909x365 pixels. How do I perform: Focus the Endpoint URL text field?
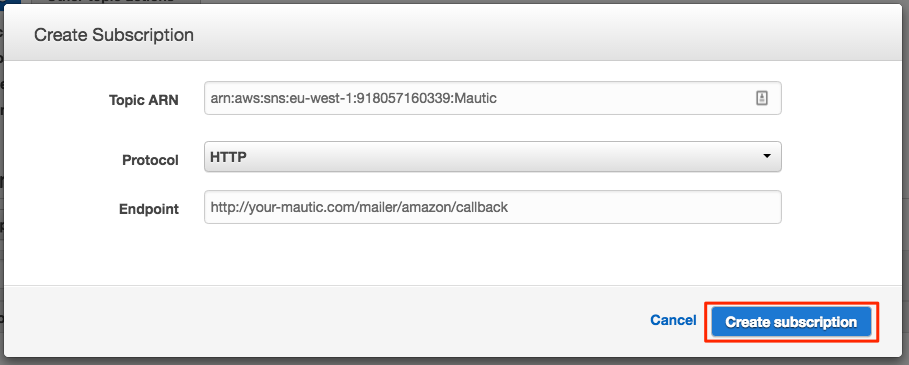coord(493,207)
